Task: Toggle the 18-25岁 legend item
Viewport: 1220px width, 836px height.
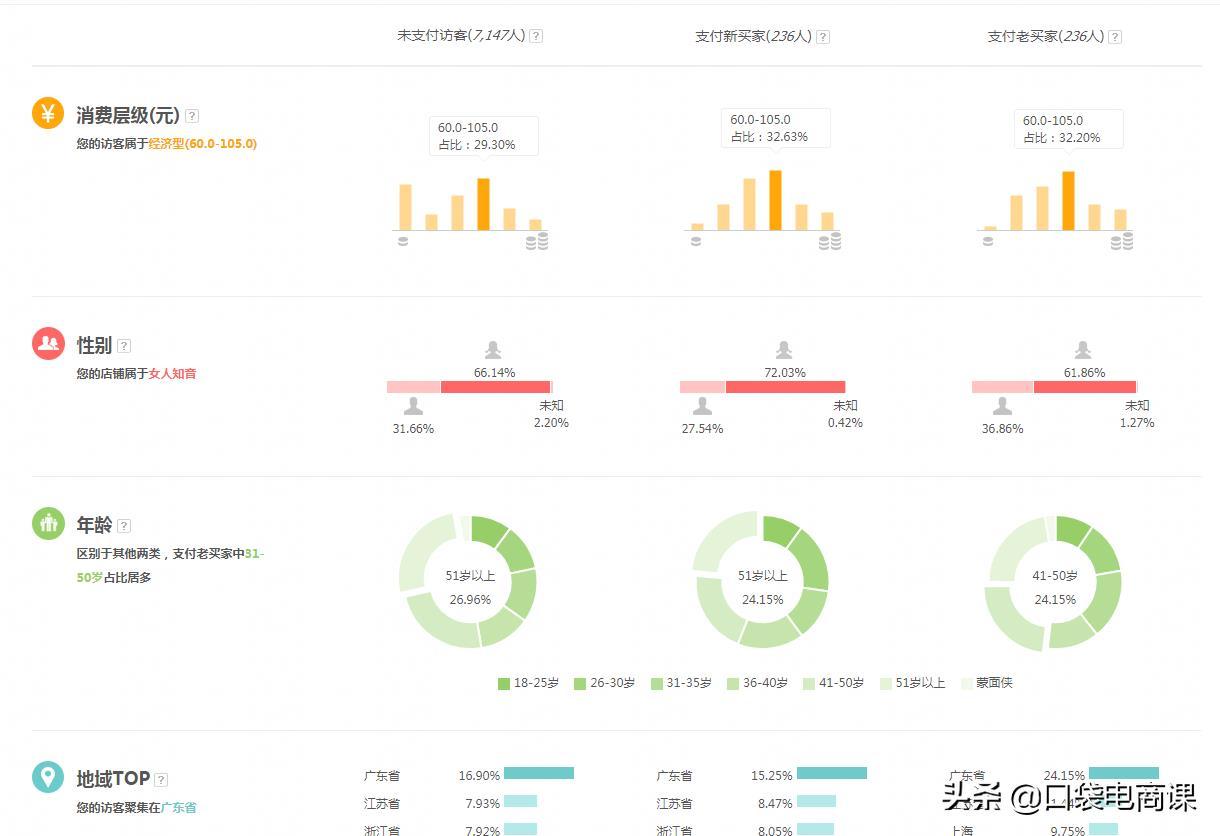Action: (528, 683)
